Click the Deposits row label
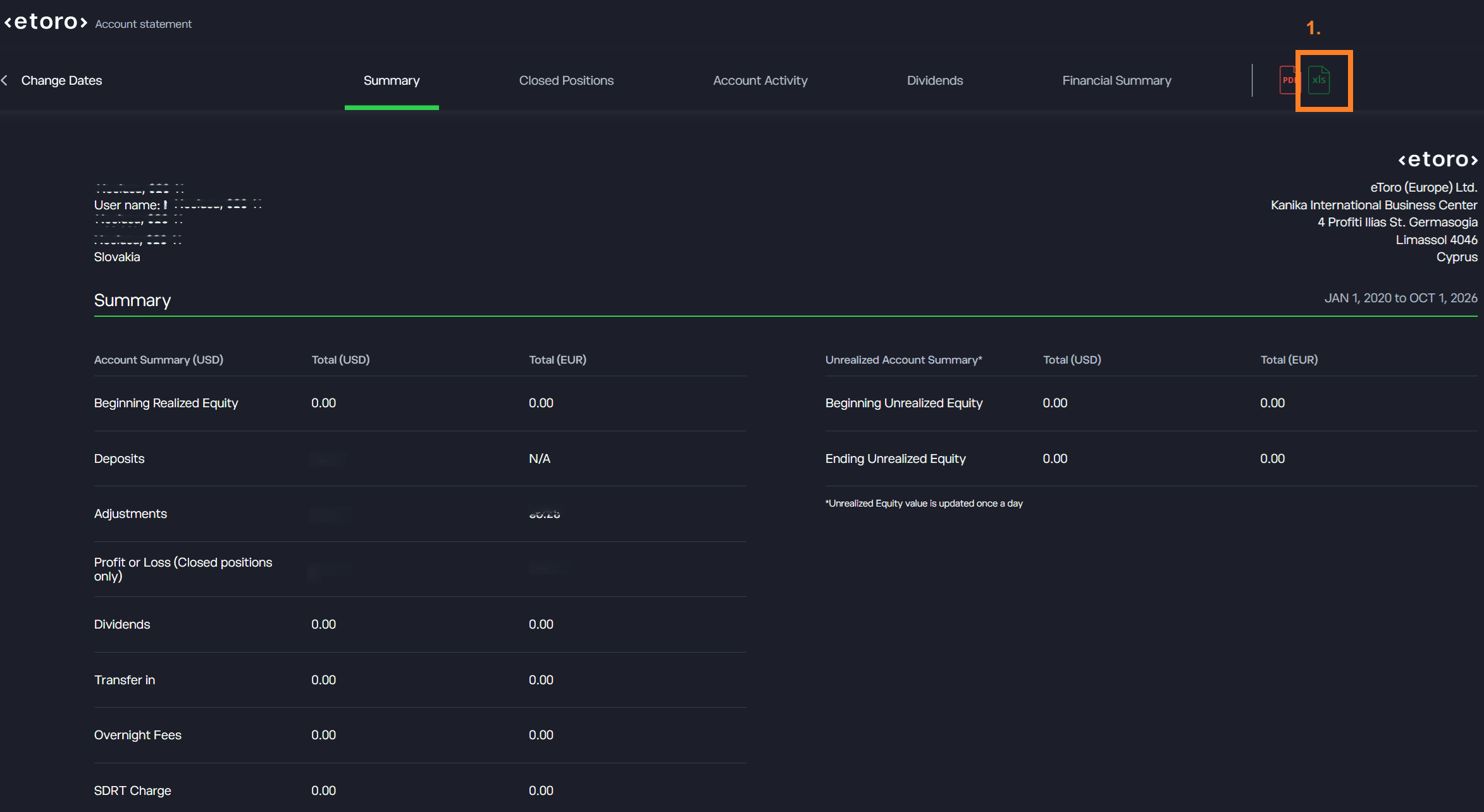 point(119,458)
